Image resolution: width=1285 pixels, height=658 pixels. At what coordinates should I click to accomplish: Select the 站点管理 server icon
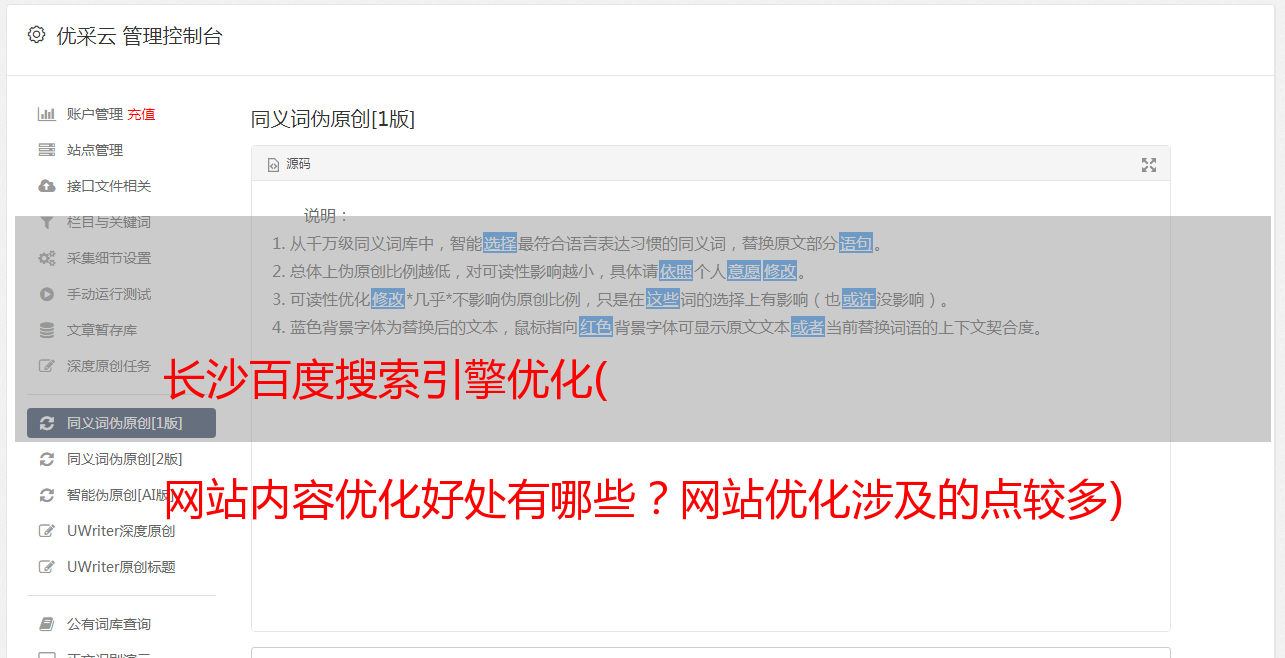pyautogui.click(x=46, y=150)
